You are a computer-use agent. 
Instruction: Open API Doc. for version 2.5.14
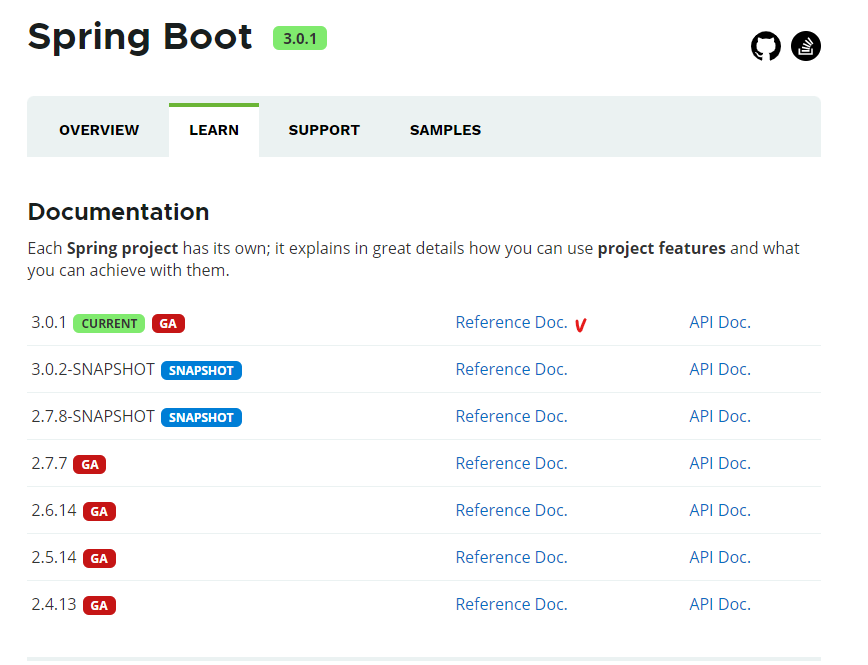(x=720, y=558)
